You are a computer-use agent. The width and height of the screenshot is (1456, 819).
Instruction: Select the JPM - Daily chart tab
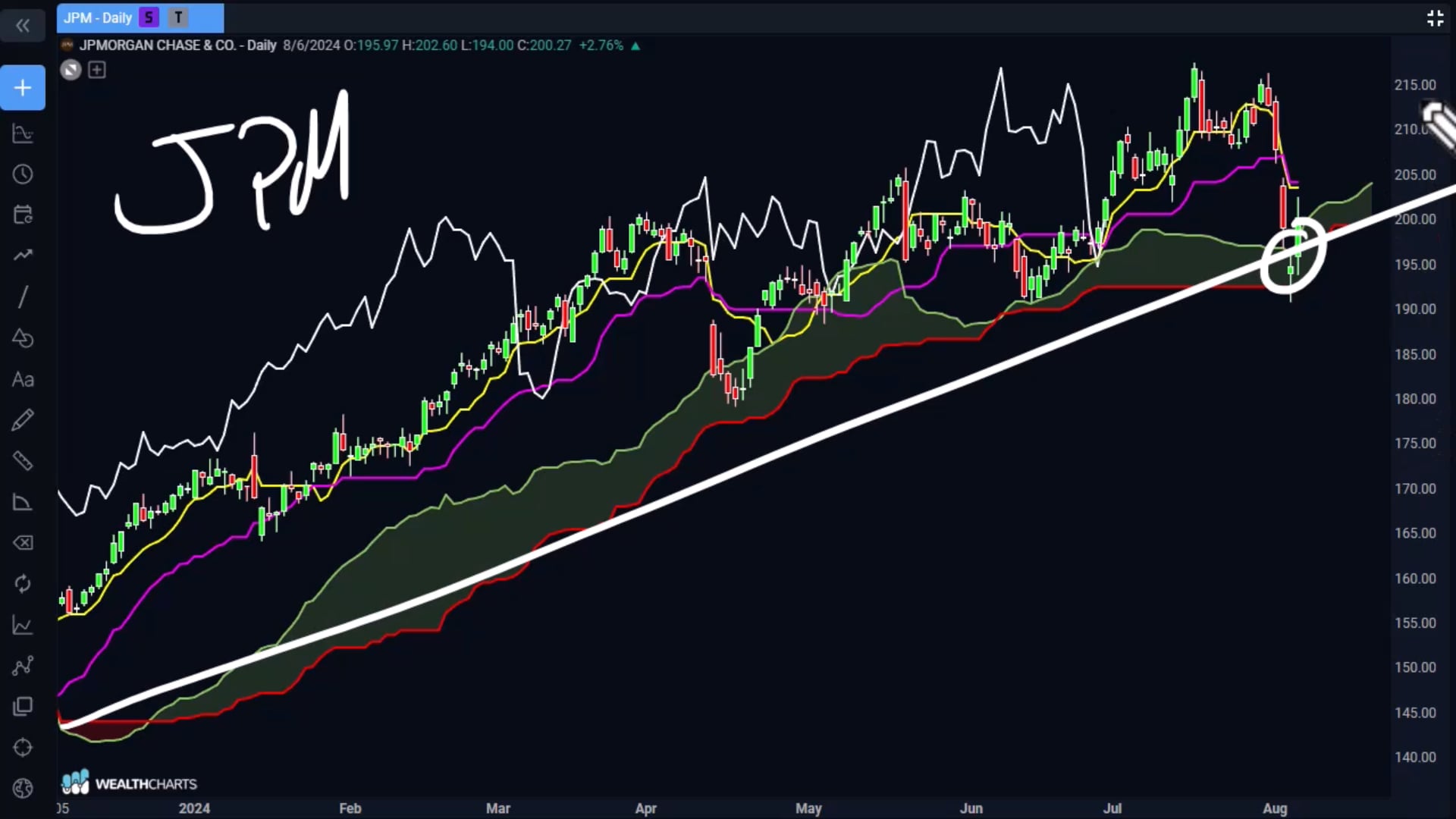(x=140, y=17)
